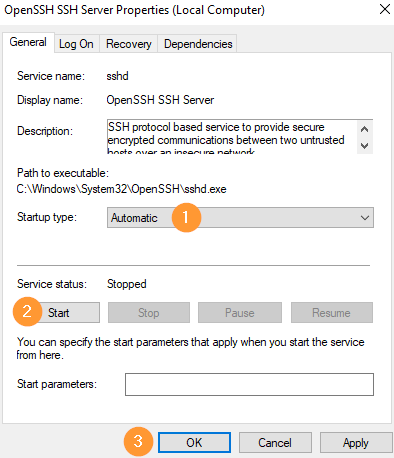Image resolution: width=394 pixels, height=458 pixels.
Task: Click the disabled Pause button
Action: coord(240,313)
